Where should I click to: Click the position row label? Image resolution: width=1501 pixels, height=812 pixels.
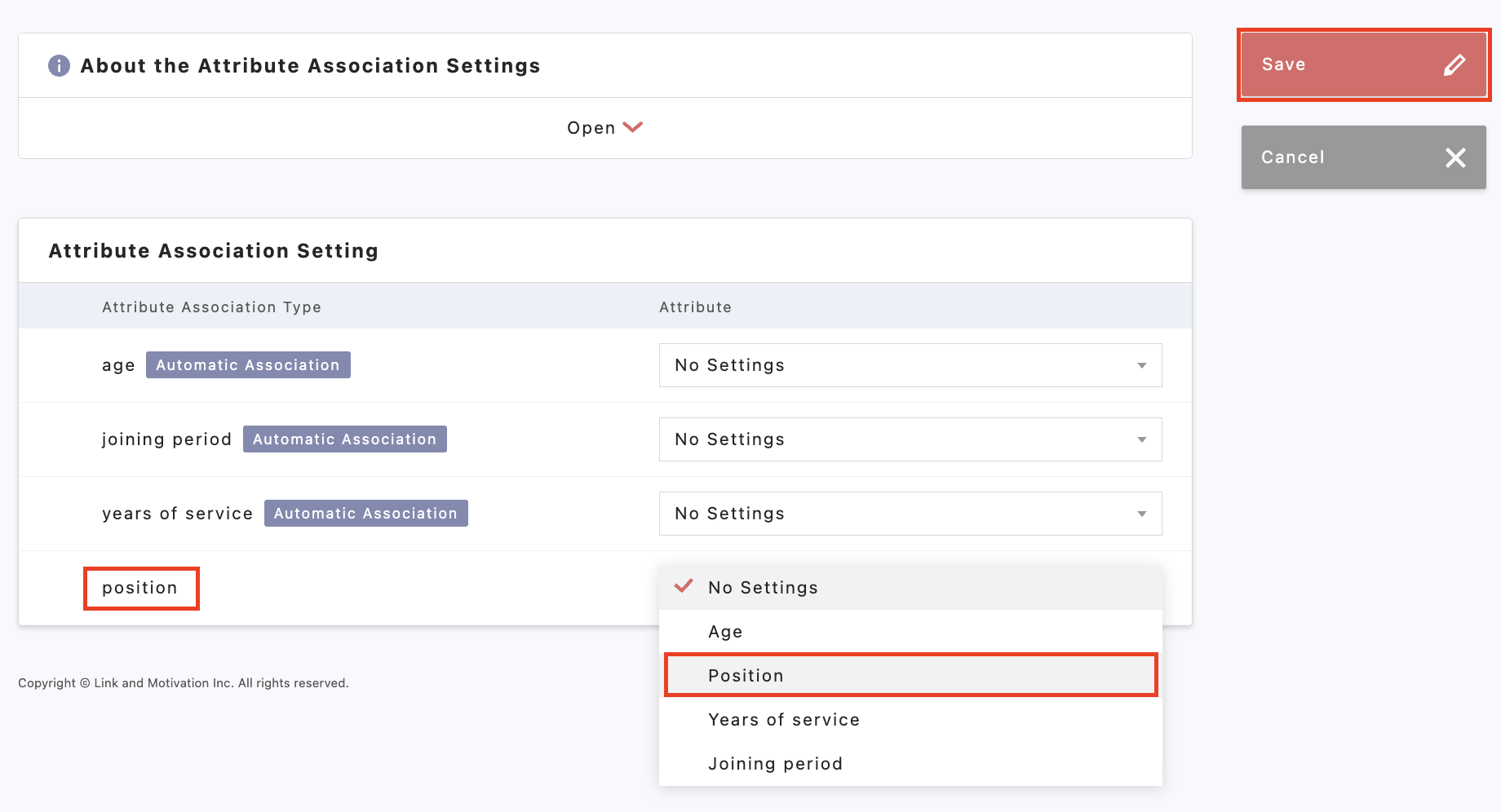139,588
